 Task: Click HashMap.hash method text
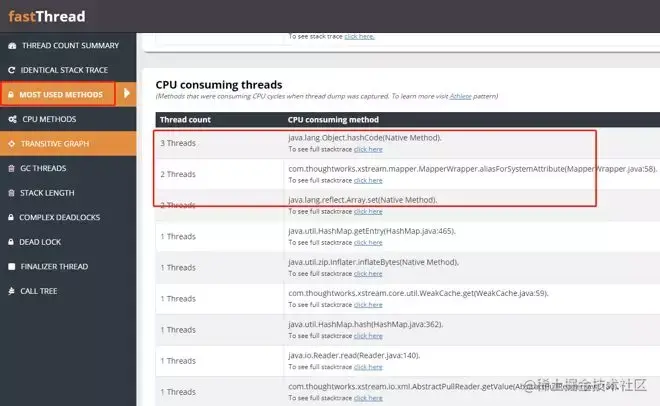(x=365, y=324)
